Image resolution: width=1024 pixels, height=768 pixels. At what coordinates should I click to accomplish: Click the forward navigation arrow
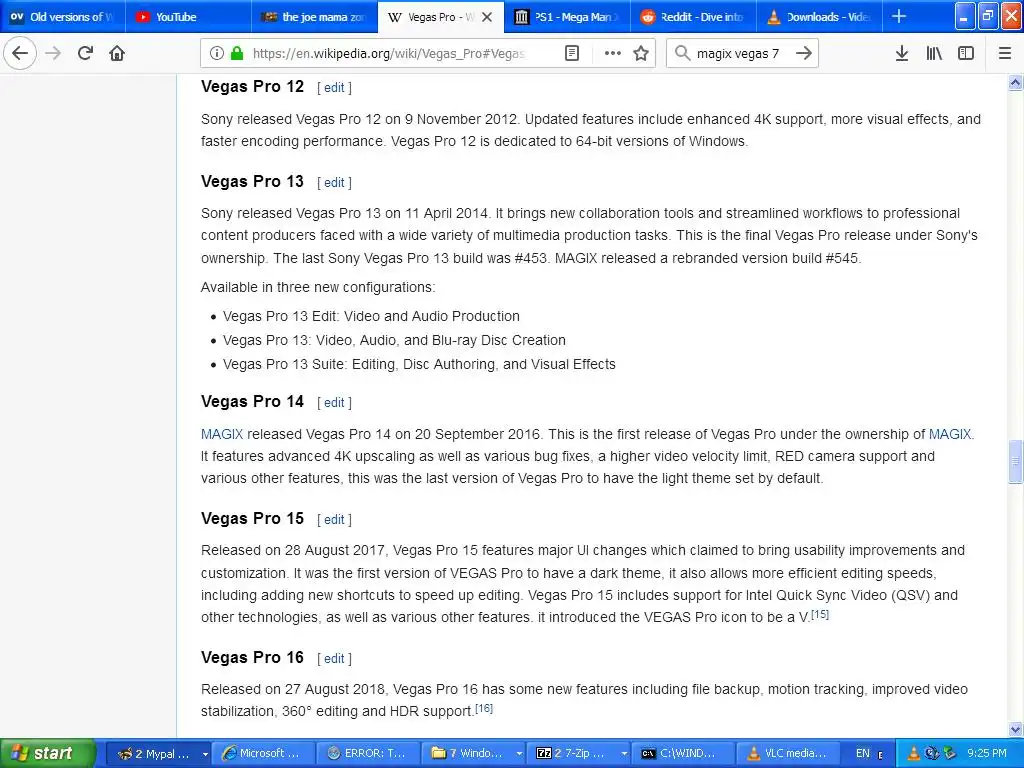click(x=53, y=53)
